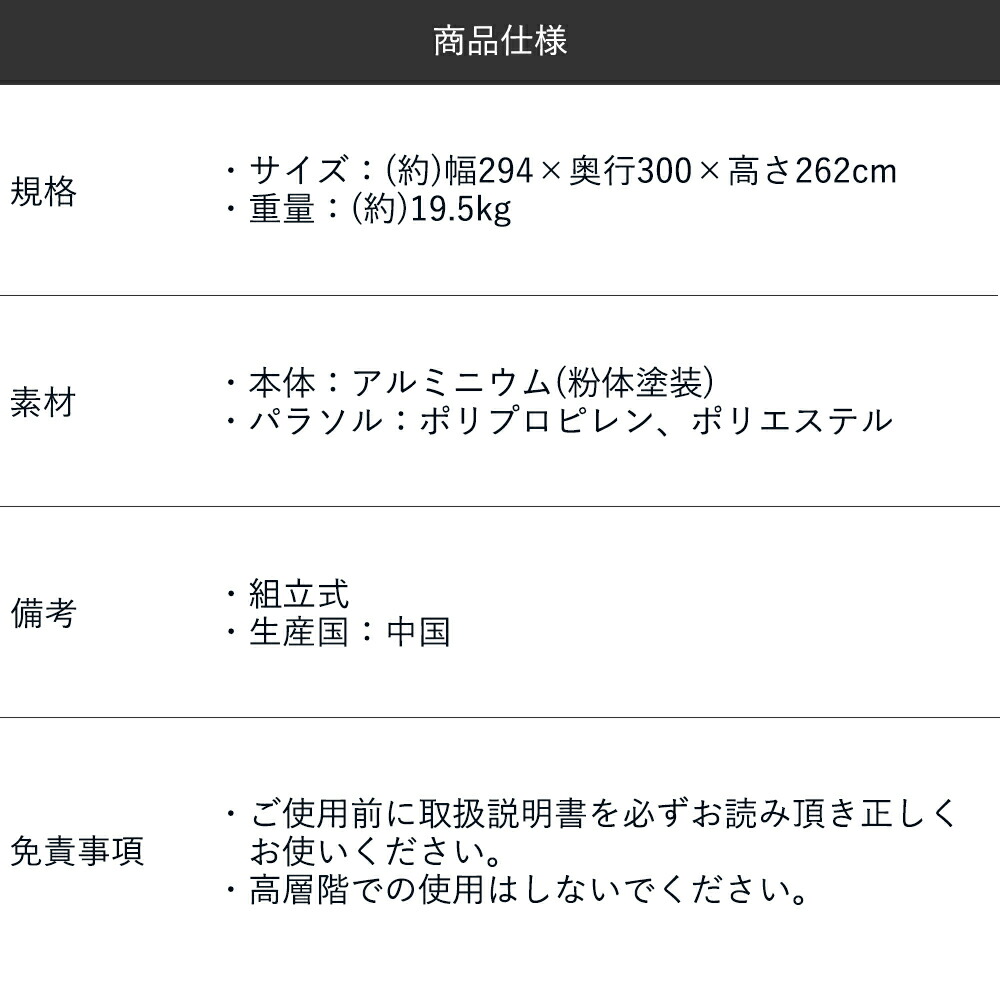Click the dark header bar background

[191, 41]
